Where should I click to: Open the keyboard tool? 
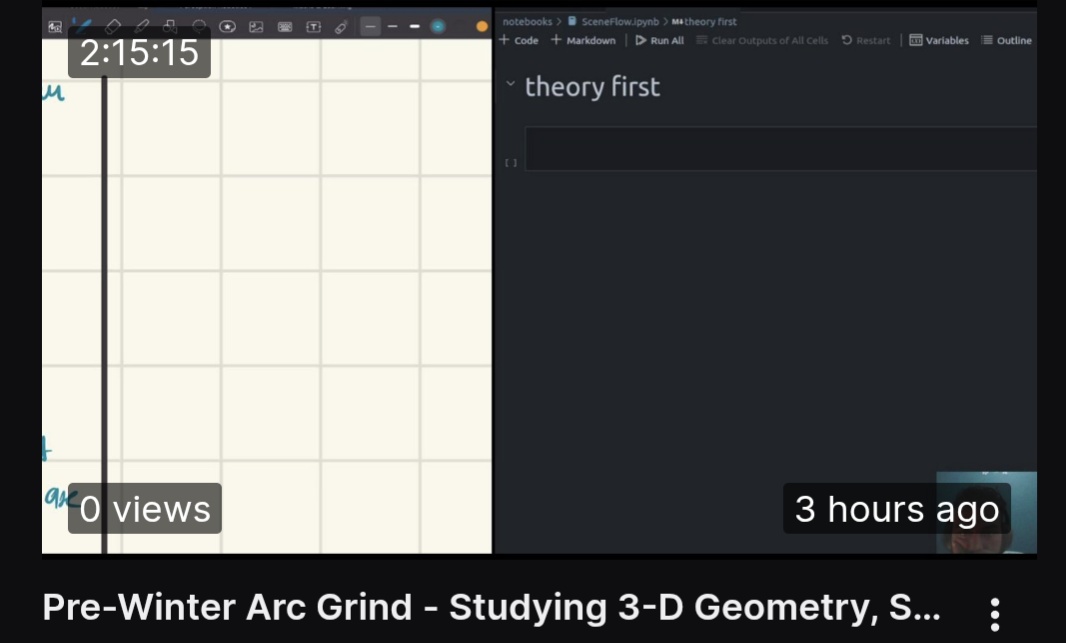click(285, 27)
